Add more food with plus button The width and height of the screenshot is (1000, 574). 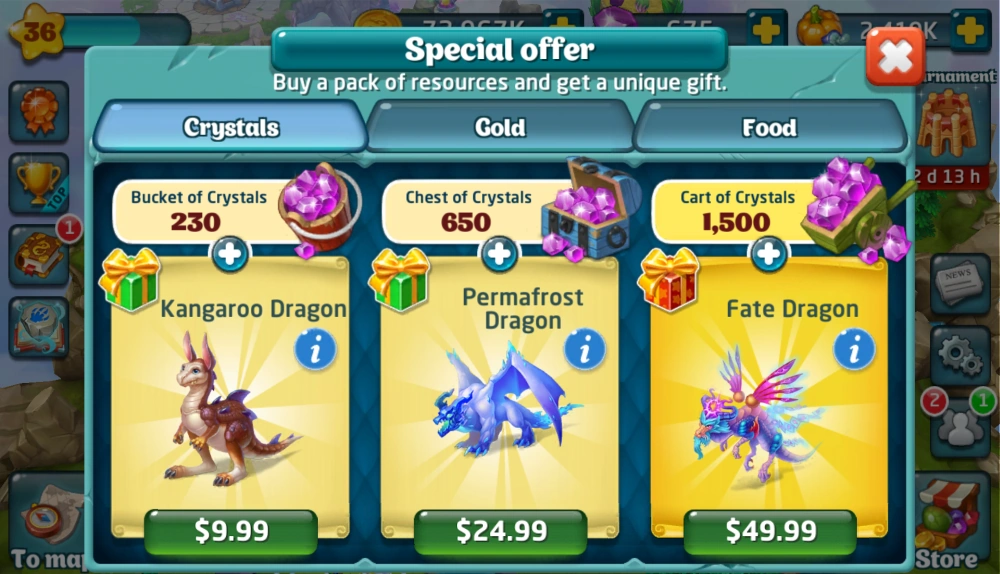coord(969,29)
